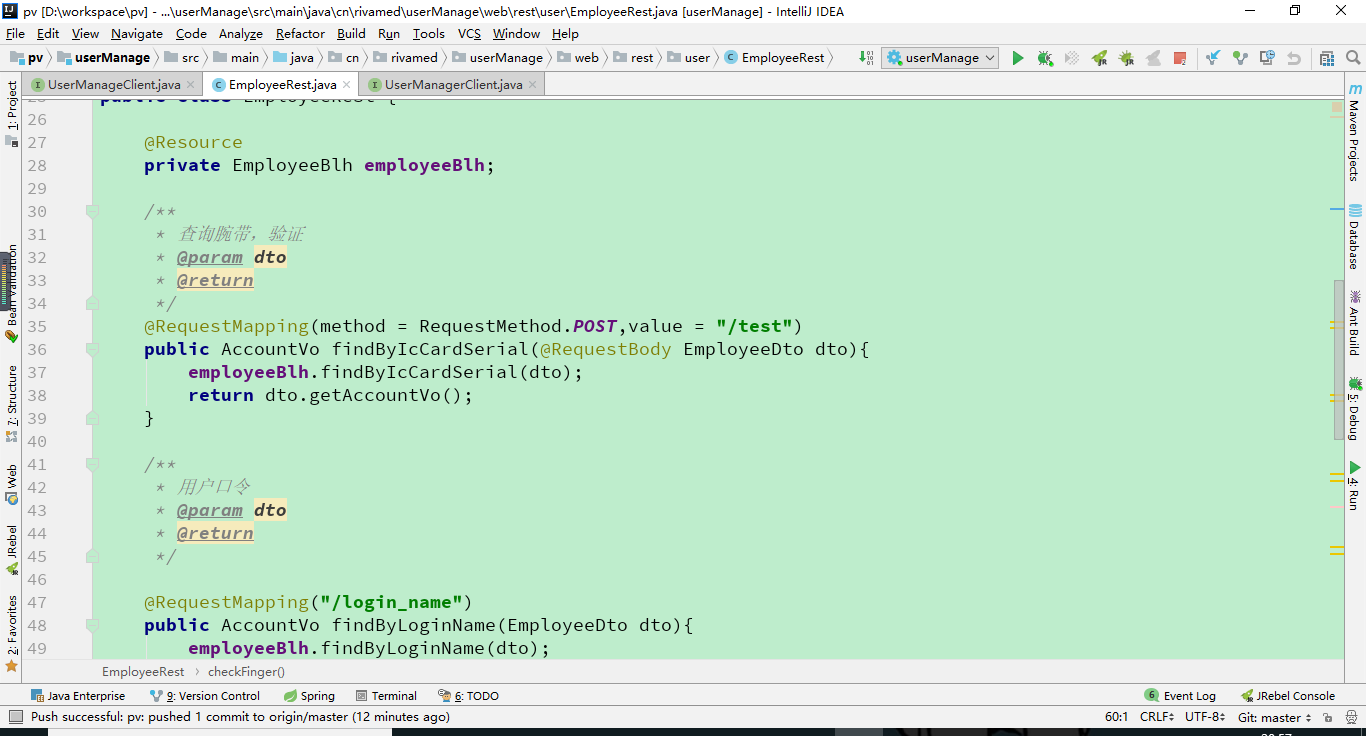Update project from VCS
1366x736 pixels.
point(1213,58)
